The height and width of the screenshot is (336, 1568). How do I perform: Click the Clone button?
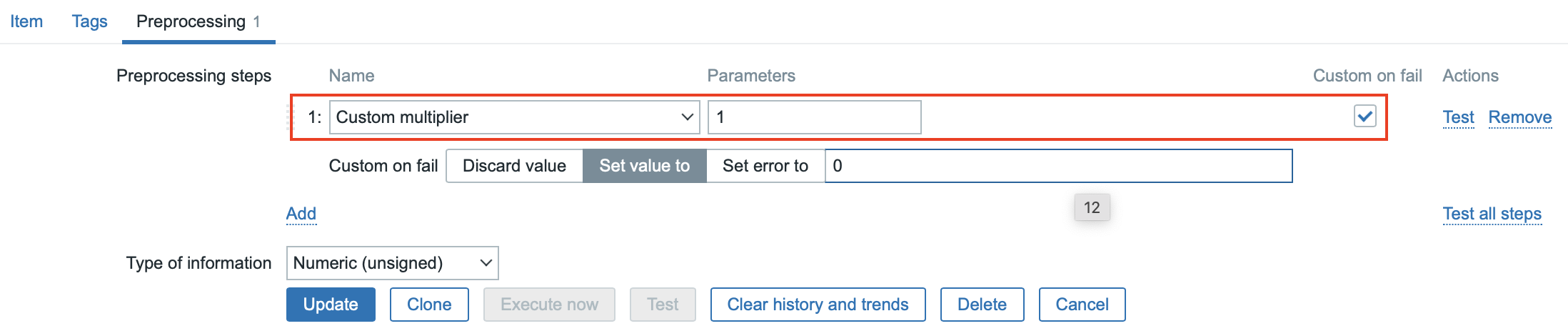coord(429,305)
